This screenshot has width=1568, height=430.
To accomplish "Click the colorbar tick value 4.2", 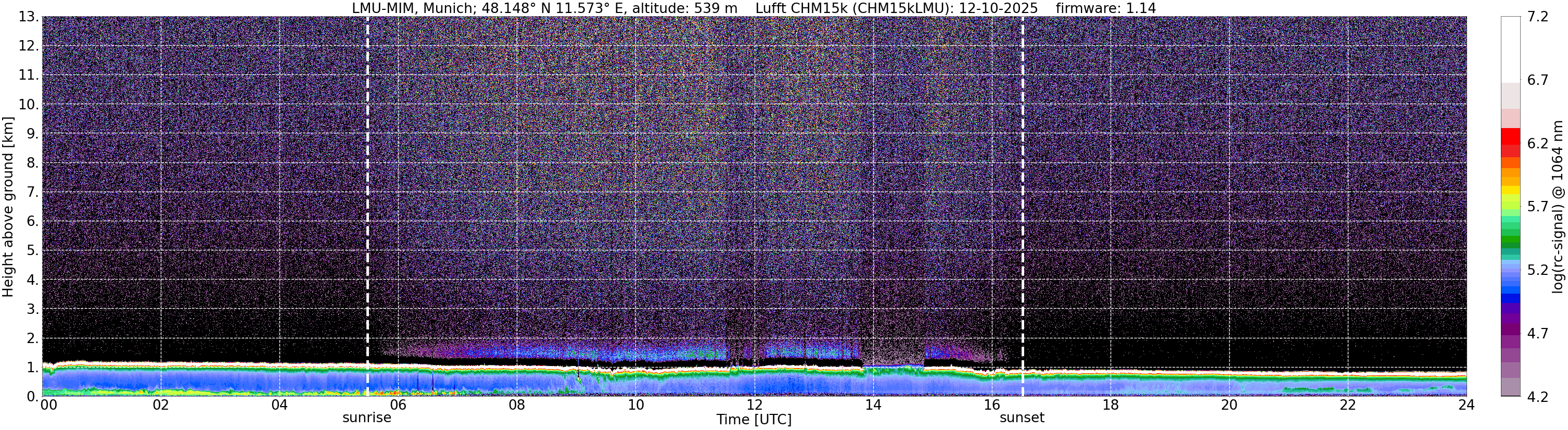I will pyautogui.click(x=1537, y=397).
